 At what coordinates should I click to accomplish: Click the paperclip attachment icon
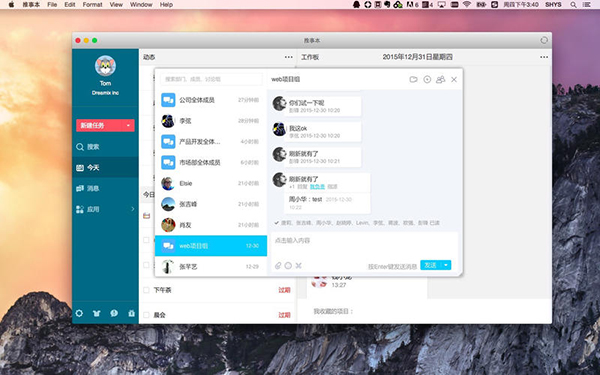[278, 266]
